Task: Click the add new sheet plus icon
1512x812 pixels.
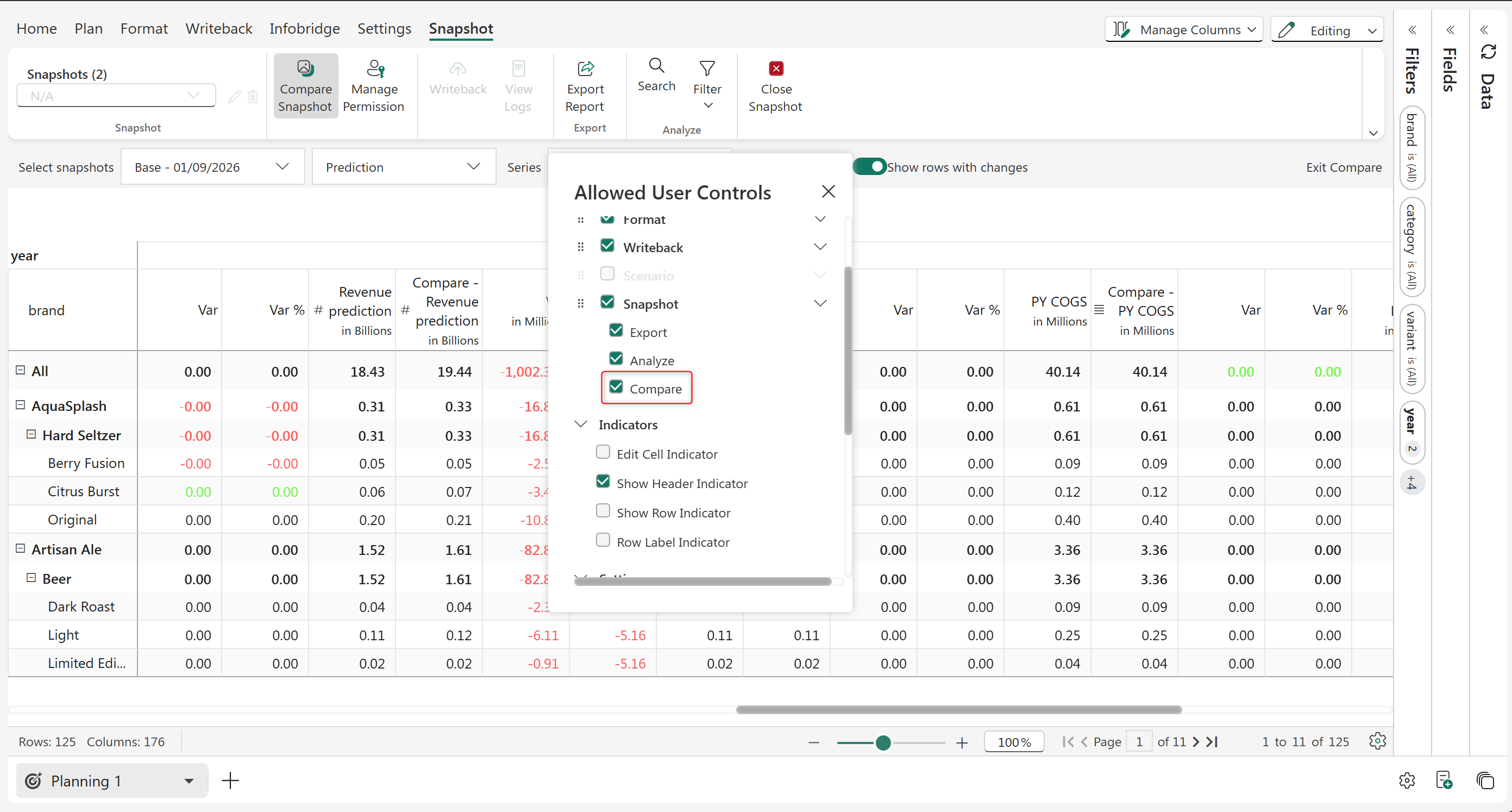Action: tap(231, 780)
